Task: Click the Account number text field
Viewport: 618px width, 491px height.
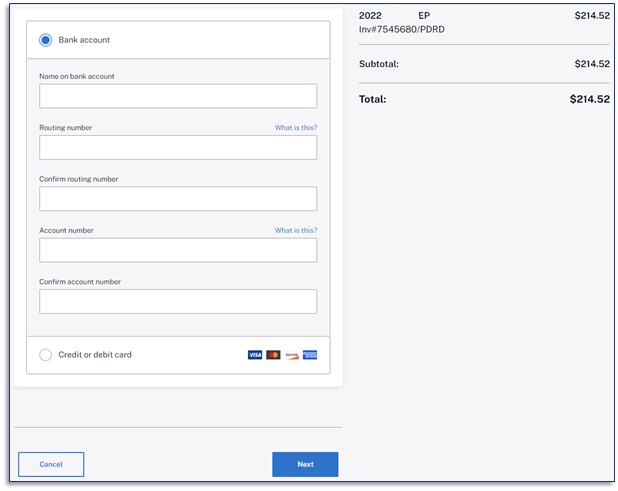Action: click(178, 250)
